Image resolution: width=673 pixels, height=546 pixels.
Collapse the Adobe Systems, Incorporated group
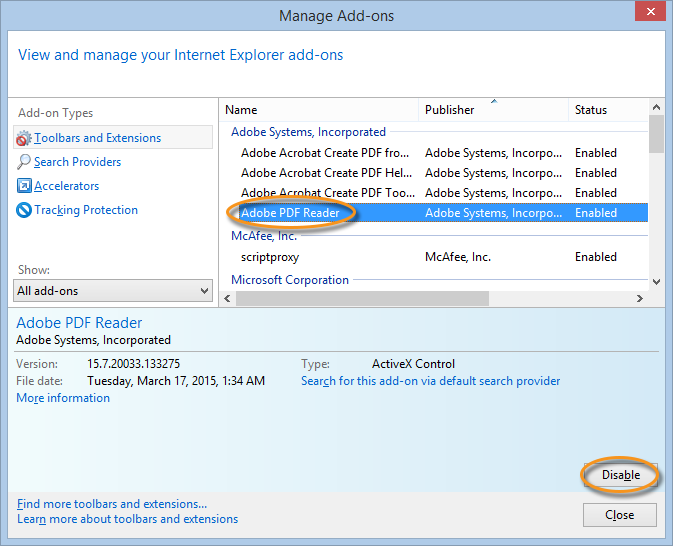308,132
